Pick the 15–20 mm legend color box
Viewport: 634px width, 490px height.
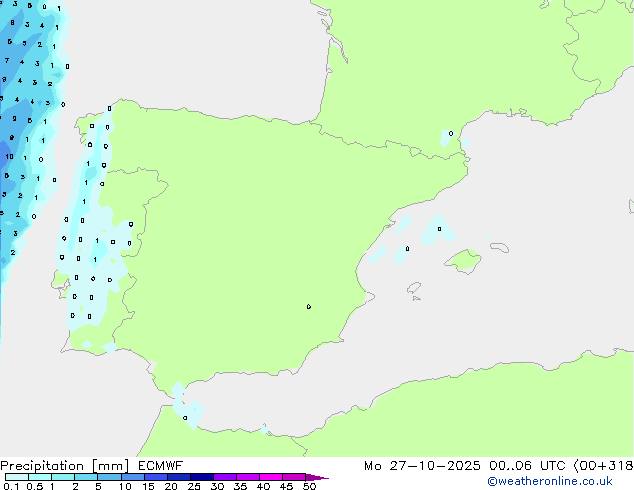[x=156, y=477]
